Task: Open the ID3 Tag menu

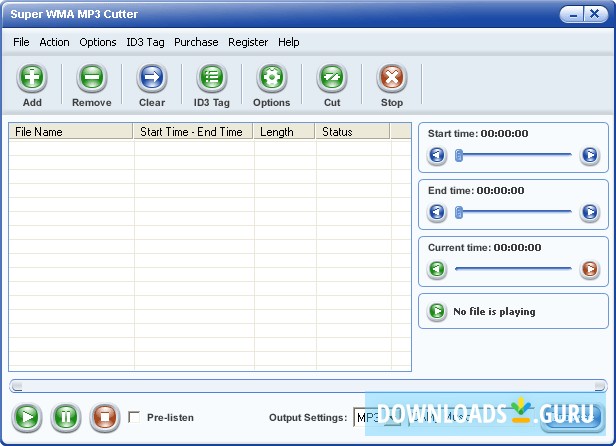Action: tap(145, 42)
